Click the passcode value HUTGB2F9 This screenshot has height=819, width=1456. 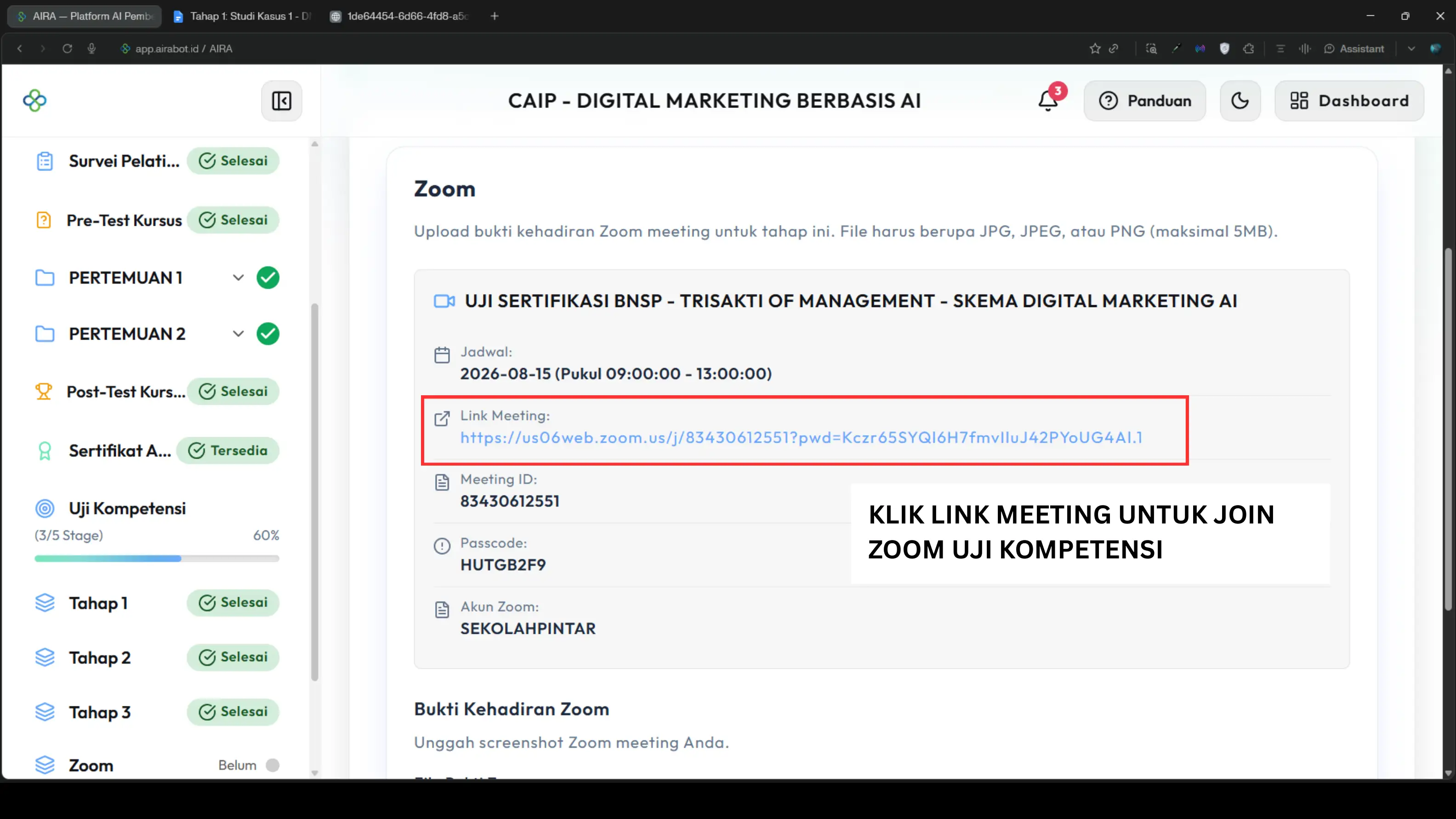click(x=503, y=565)
